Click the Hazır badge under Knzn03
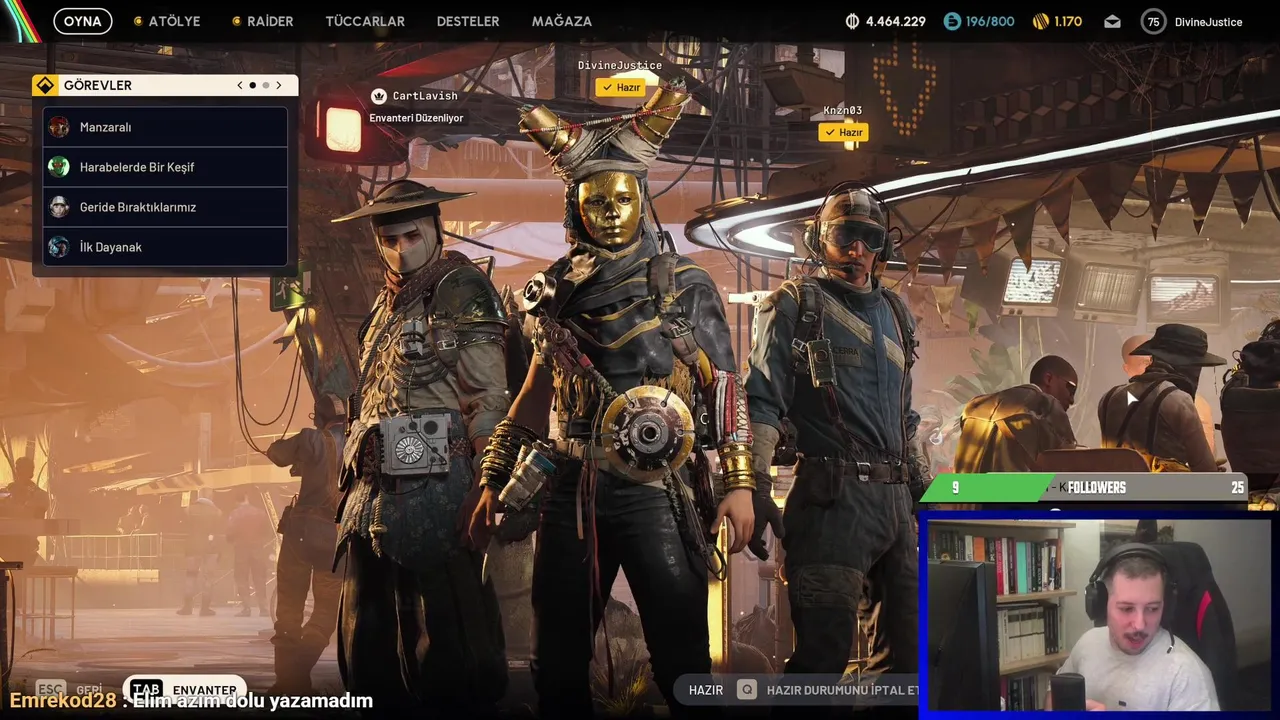 (x=844, y=132)
